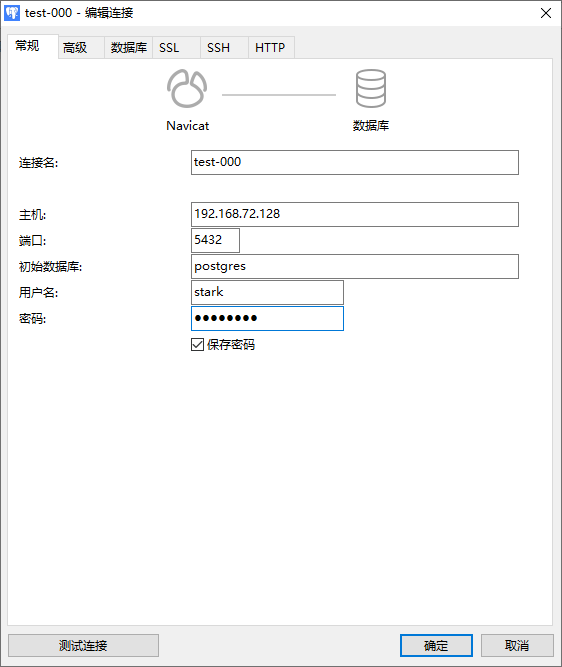Image resolution: width=562 pixels, height=667 pixels.
Task: Confirm with the 确定 button
Action: 436,645
